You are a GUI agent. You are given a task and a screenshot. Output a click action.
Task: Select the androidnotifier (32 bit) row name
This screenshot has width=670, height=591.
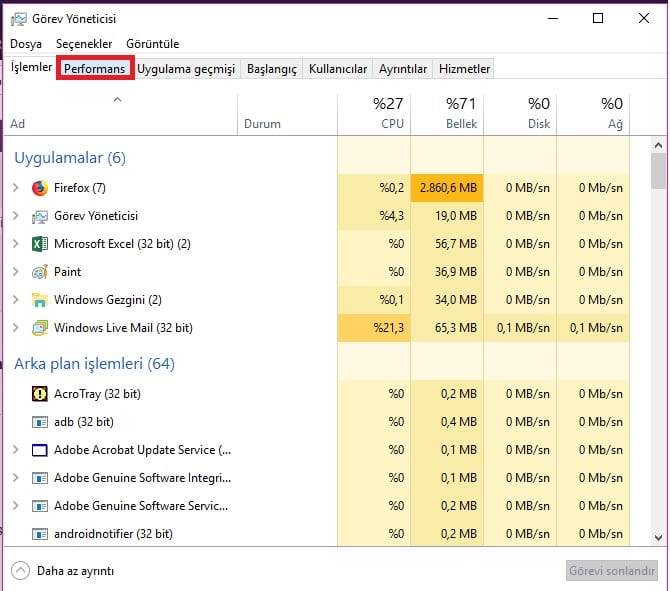pos(113,534)
